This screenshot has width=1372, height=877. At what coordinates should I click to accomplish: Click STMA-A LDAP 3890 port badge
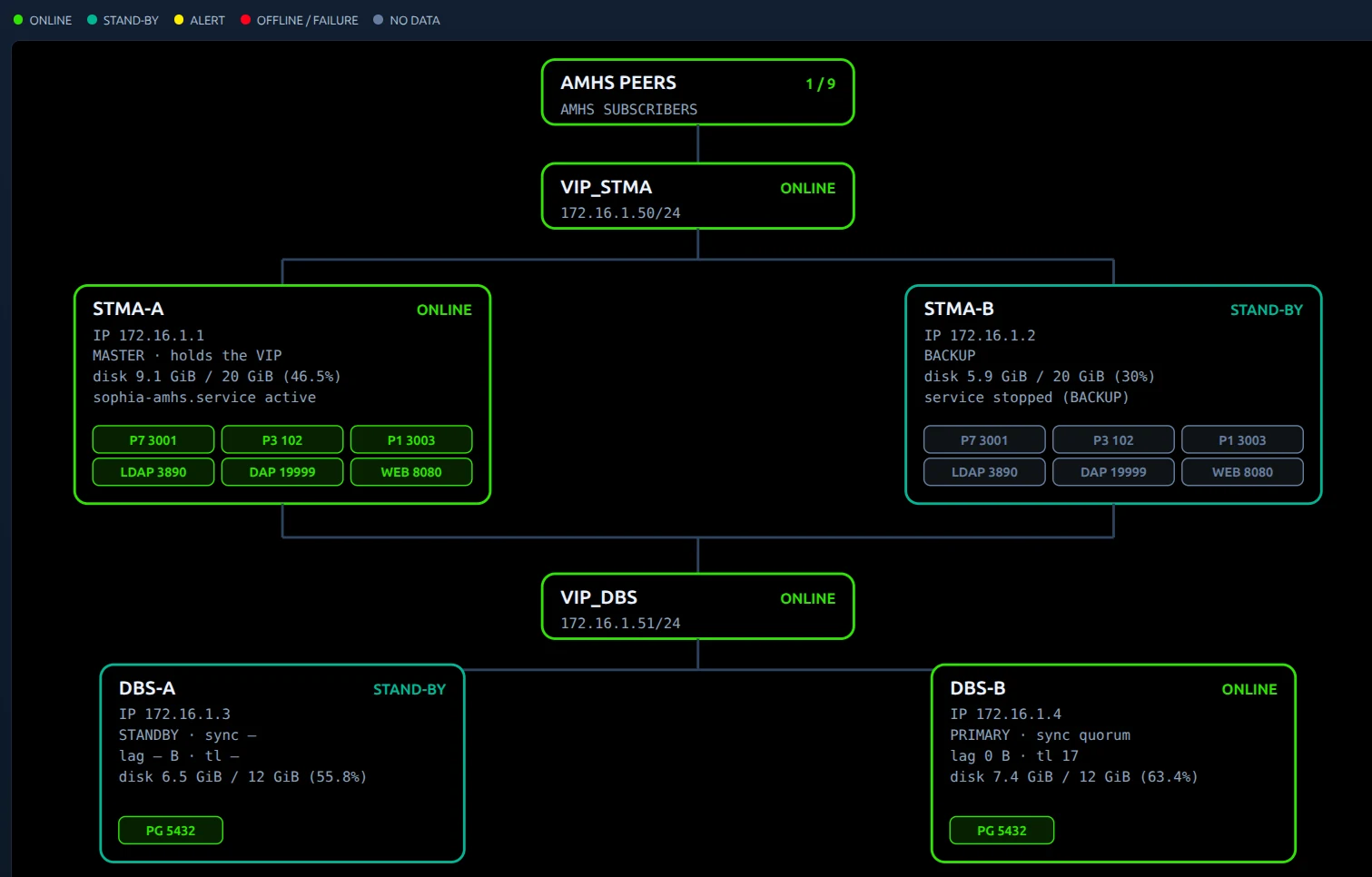coord(153,472)
